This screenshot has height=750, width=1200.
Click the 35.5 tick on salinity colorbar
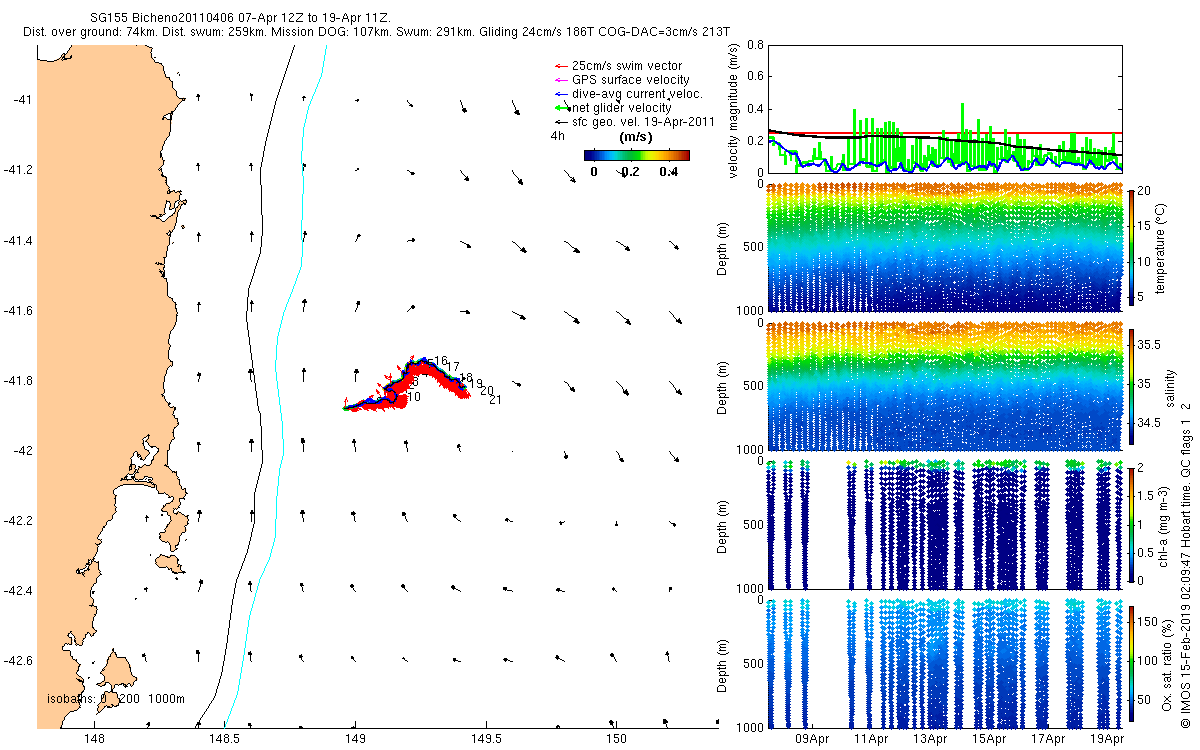(1148, 343)
